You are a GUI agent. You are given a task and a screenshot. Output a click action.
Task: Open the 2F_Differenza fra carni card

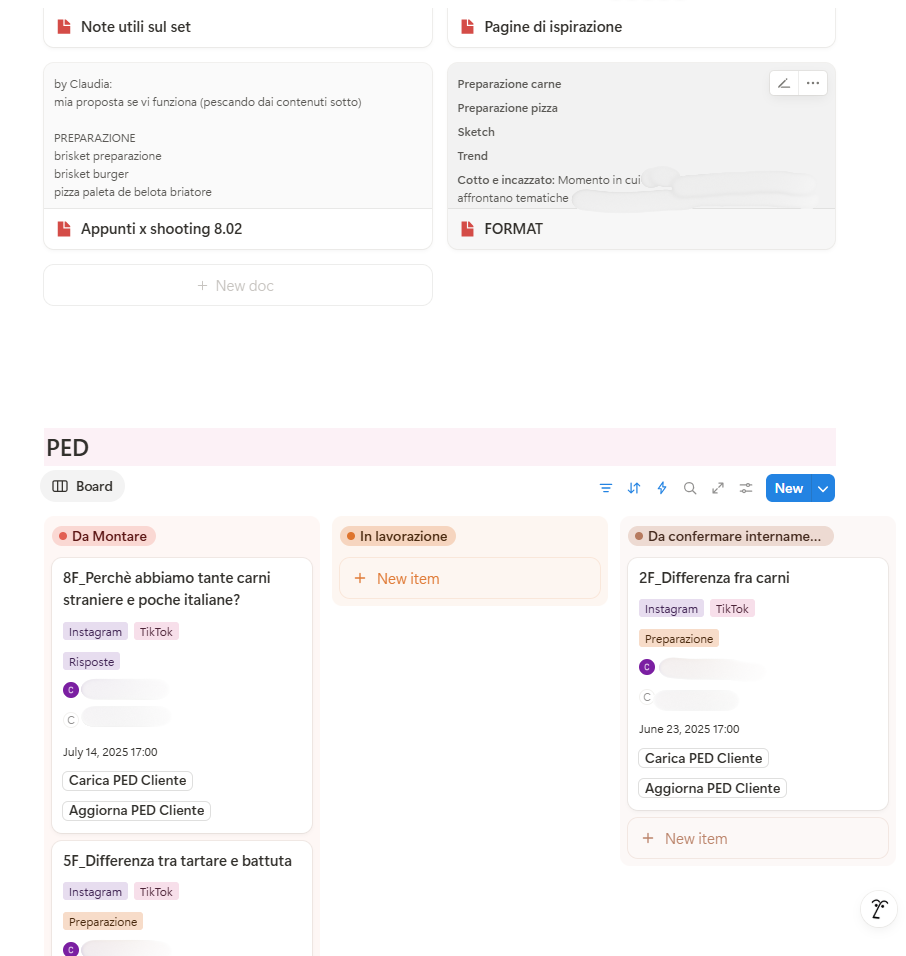point(714,578)
